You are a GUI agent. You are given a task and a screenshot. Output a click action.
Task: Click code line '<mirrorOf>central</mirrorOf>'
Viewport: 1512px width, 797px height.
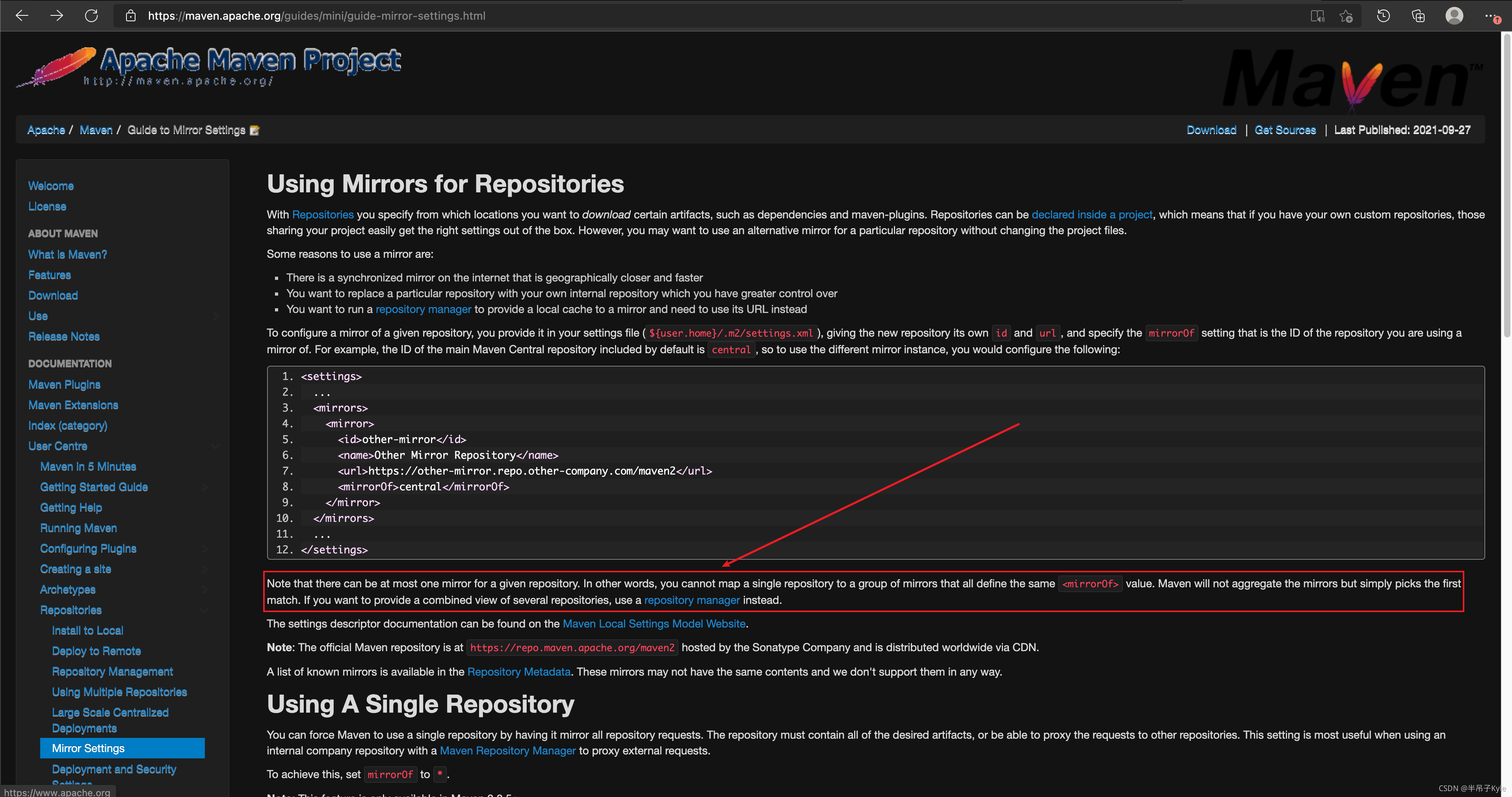[x=423, y=487]
